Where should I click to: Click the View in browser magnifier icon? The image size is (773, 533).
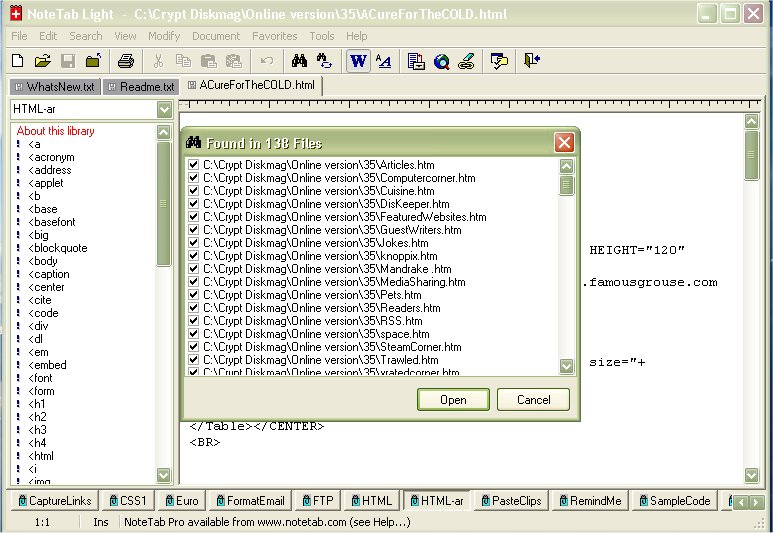tap(442, 61)
